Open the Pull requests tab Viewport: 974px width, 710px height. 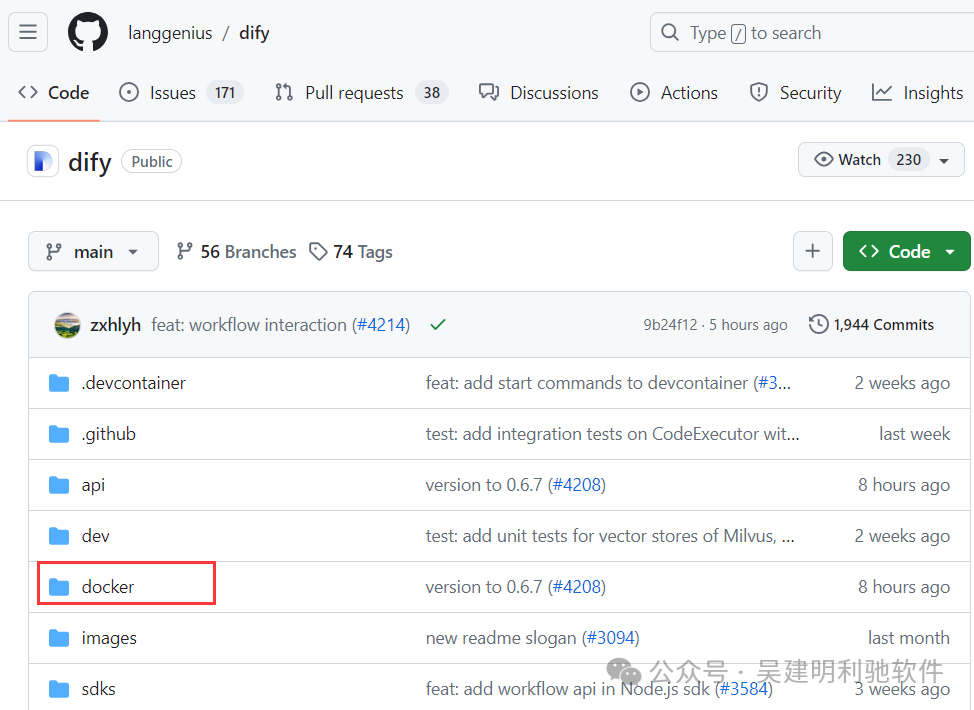361,93
